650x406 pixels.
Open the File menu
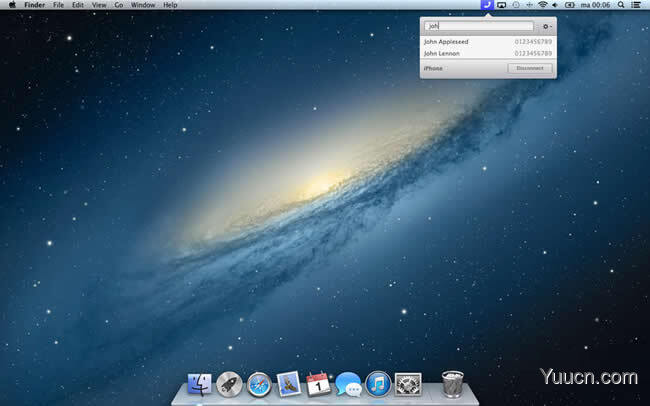pos(58,5)
